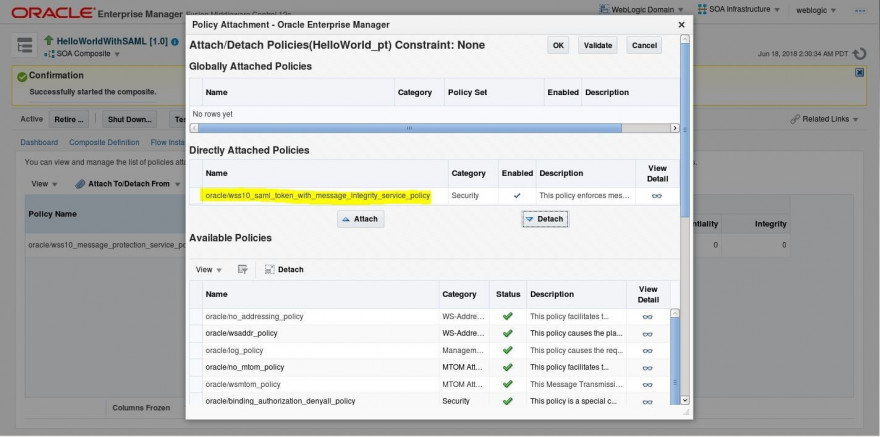This screenshot has height=437, width=880.
Task: Click the query-by-example filter icon
Action: point(242,269)
